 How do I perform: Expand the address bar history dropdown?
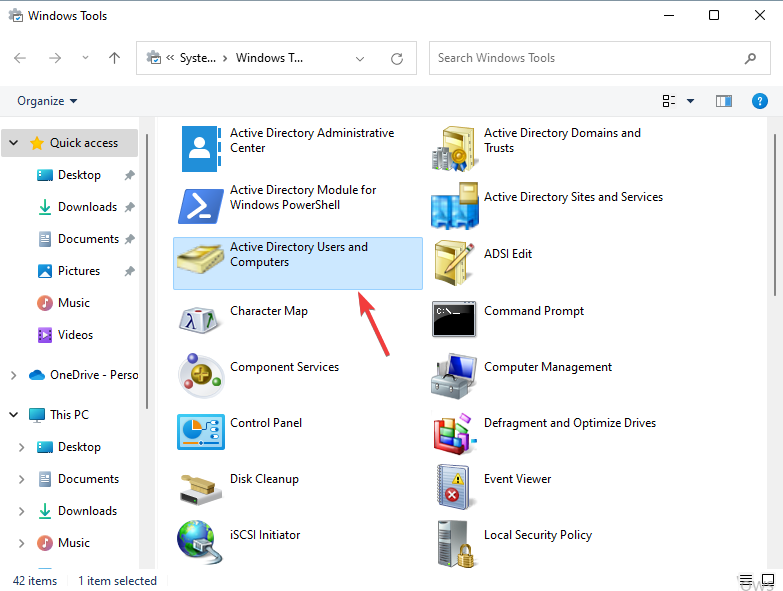(x=360, y=59)
